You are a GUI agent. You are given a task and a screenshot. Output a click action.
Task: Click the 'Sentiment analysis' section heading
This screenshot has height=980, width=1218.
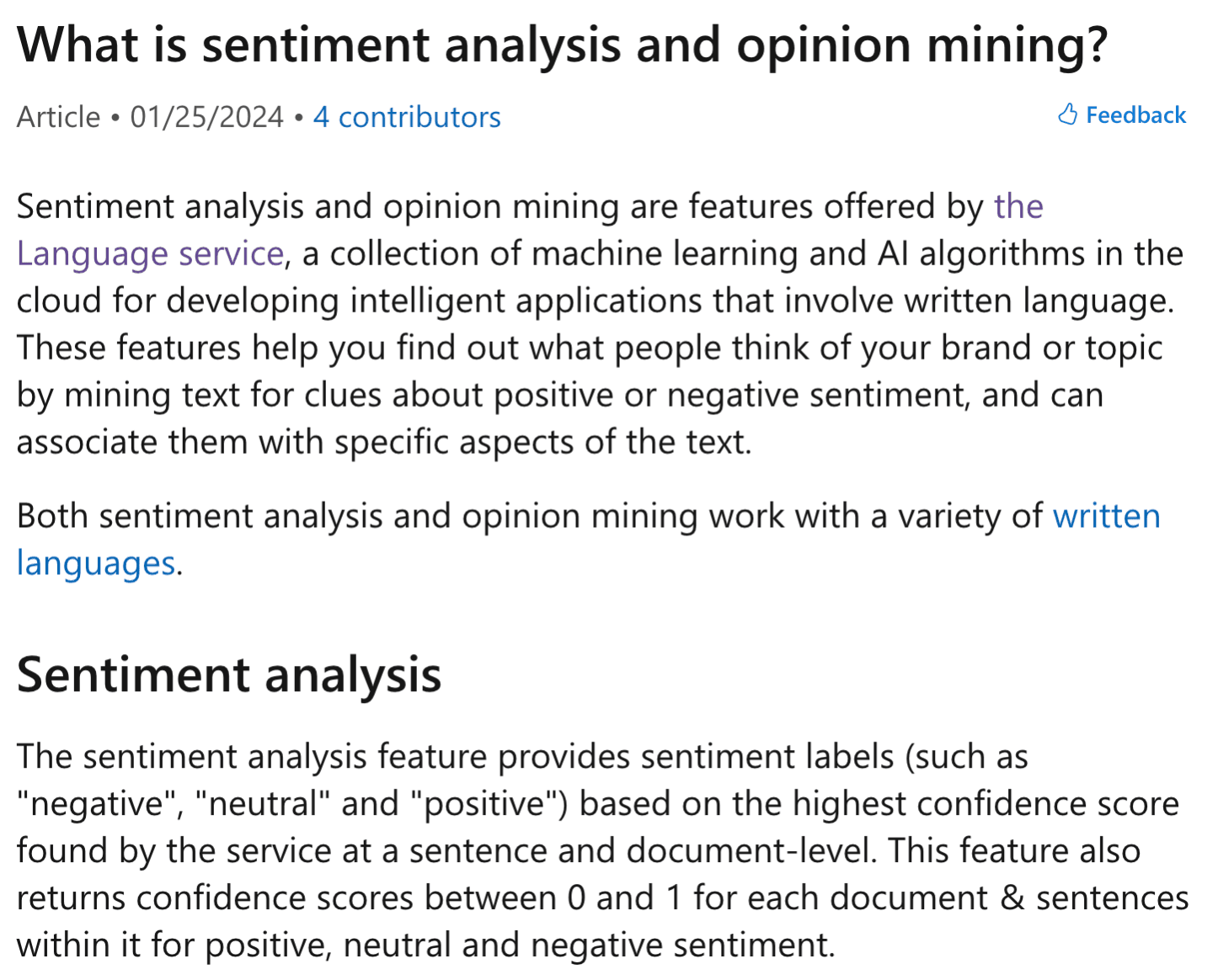228,674
